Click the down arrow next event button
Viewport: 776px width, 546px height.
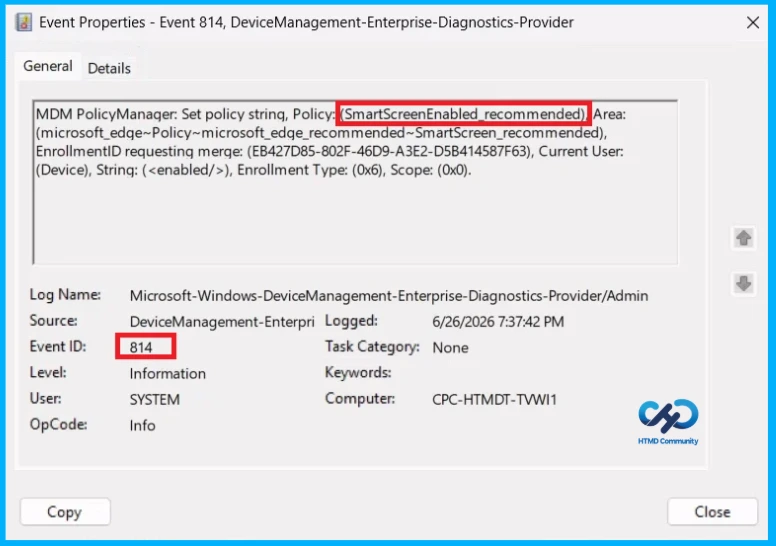743,284
